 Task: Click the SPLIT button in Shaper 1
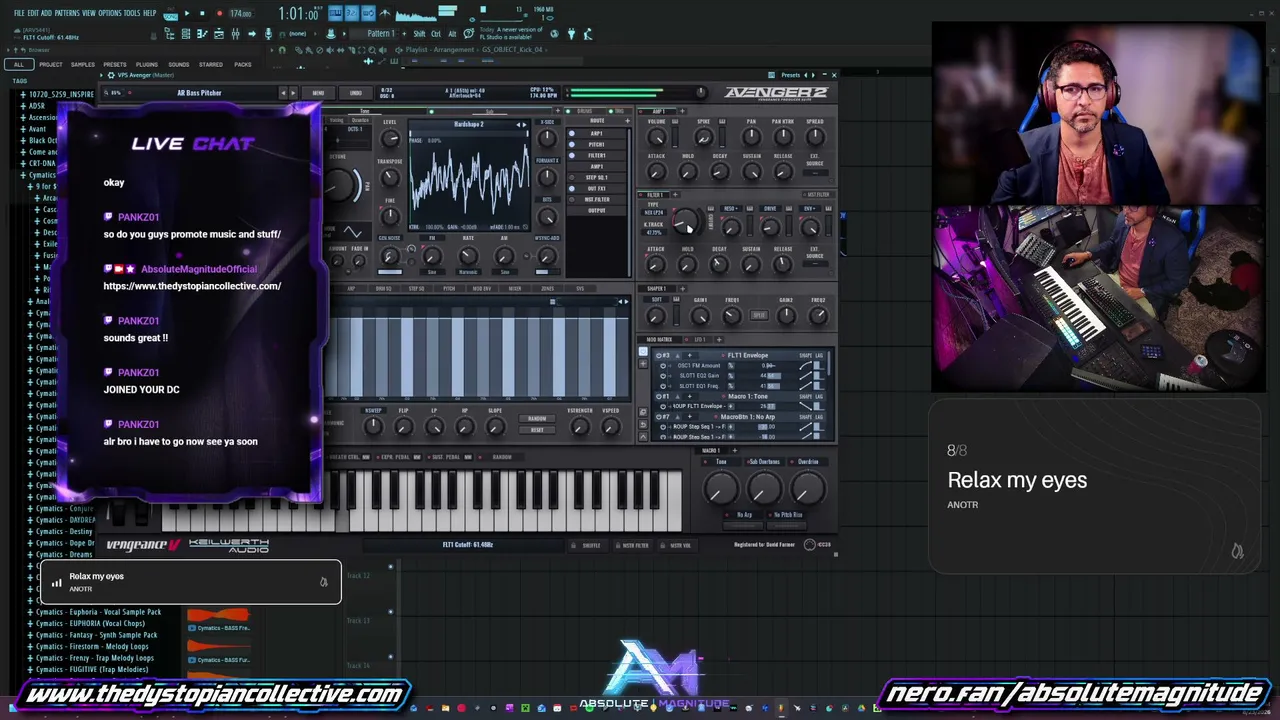[x=759, y=315]
